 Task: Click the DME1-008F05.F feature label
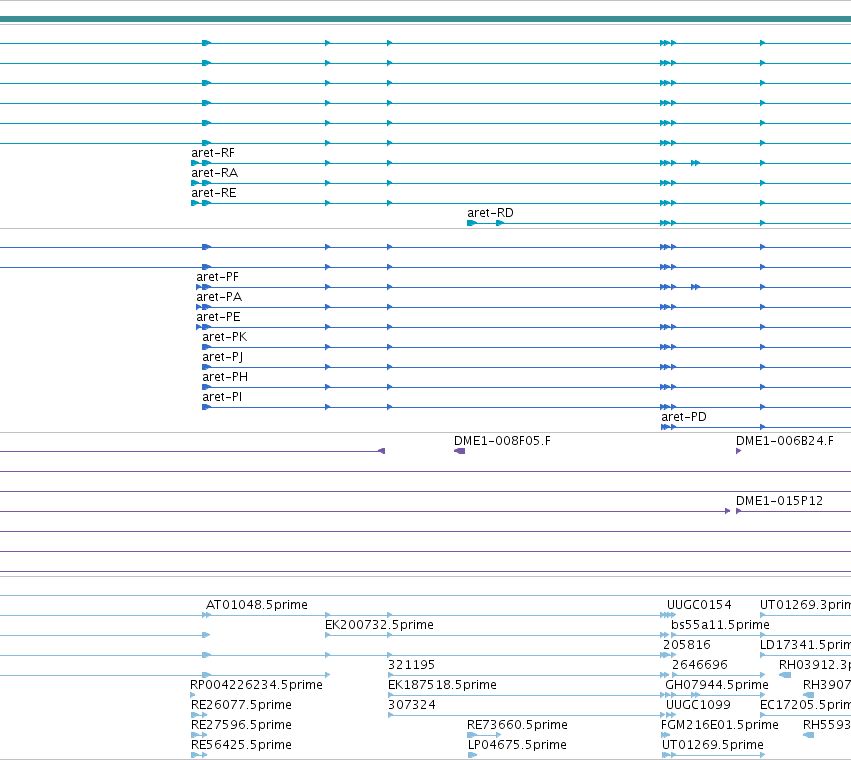pos(502,441)
